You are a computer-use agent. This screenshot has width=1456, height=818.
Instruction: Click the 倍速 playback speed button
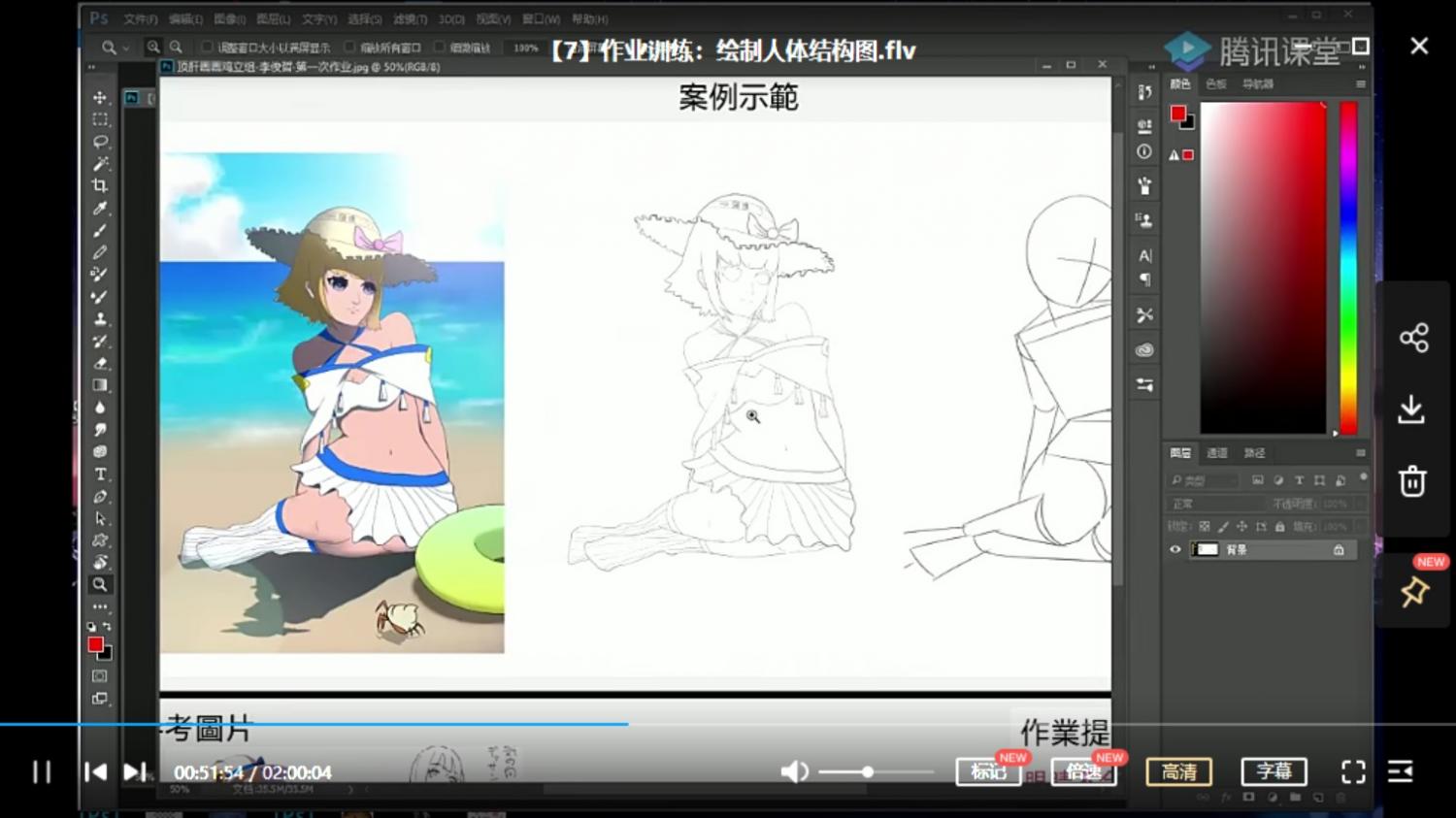pyautogui.click(x=1084, y=771)
